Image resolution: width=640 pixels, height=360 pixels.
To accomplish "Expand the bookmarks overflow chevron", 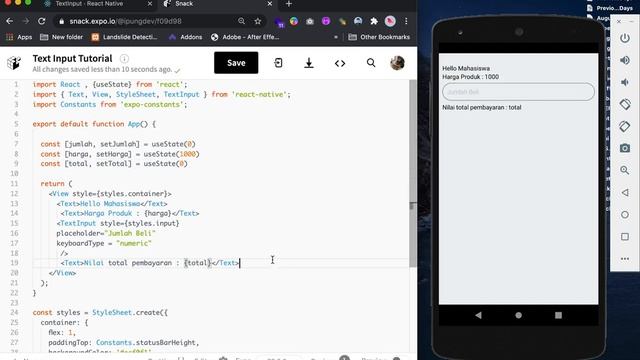I will tap(336, 37).
